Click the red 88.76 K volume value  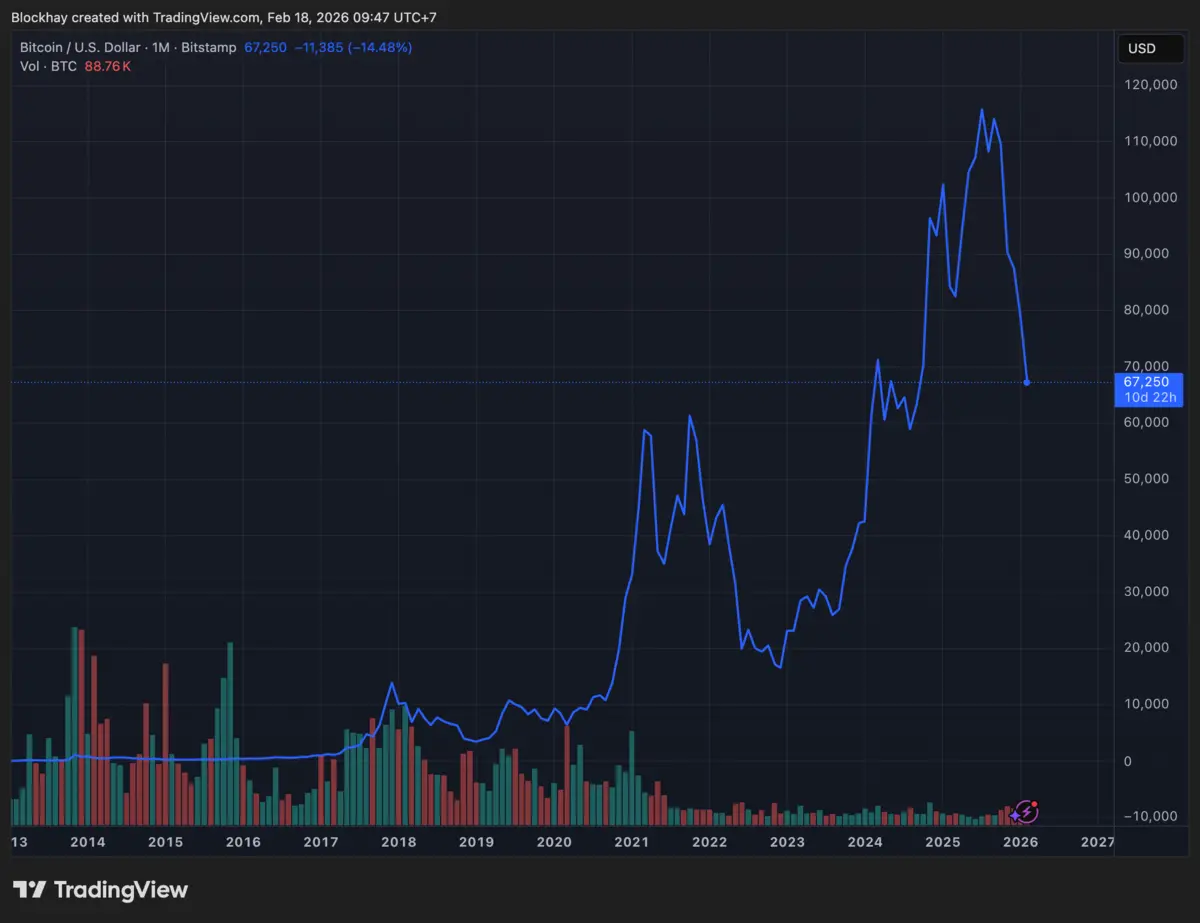point(107,66)
